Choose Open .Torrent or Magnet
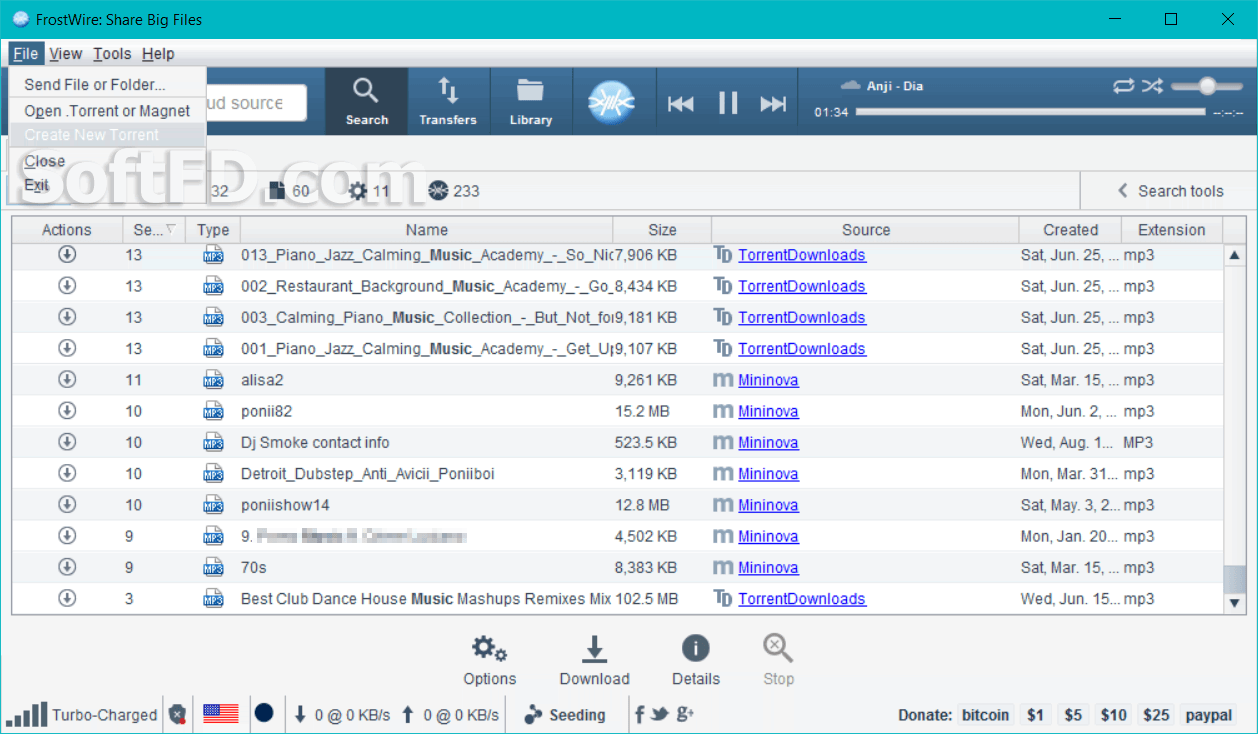Image resolution: width=1258 pixels, height=734 pixels. point(108,111)
